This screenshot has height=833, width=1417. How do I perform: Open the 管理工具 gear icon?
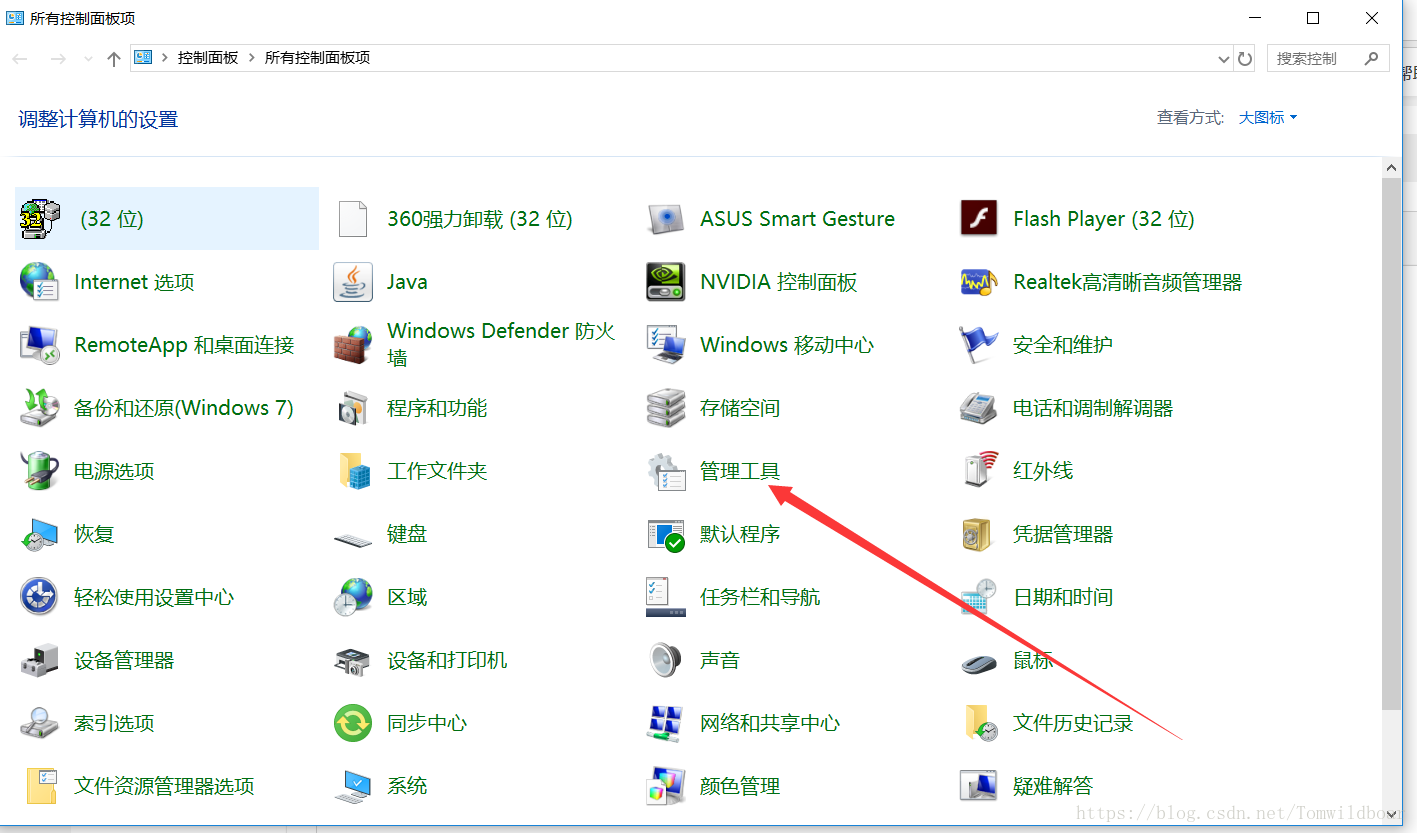click(666, 471)
